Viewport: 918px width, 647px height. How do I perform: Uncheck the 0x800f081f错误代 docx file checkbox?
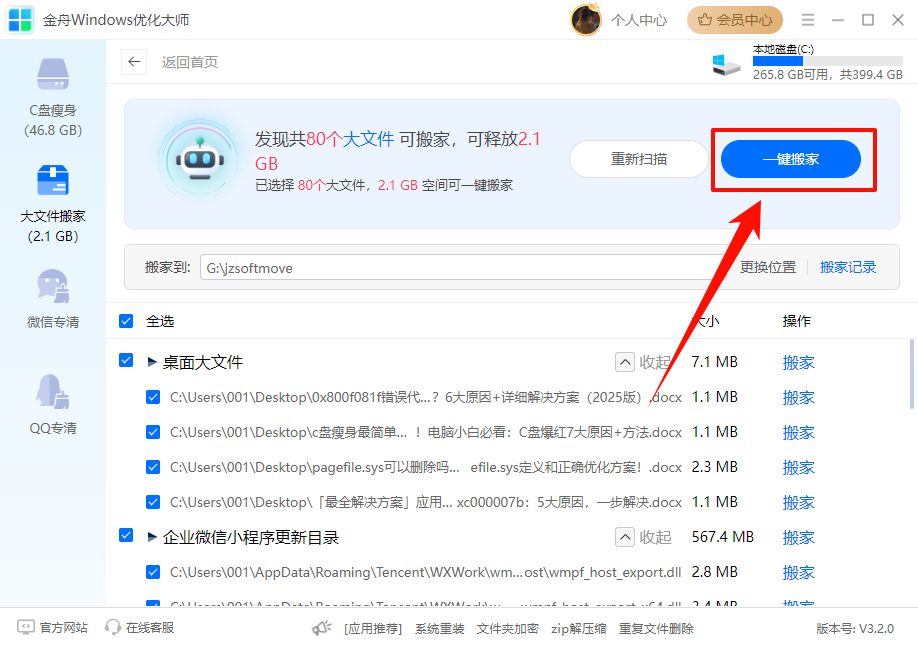153,397
